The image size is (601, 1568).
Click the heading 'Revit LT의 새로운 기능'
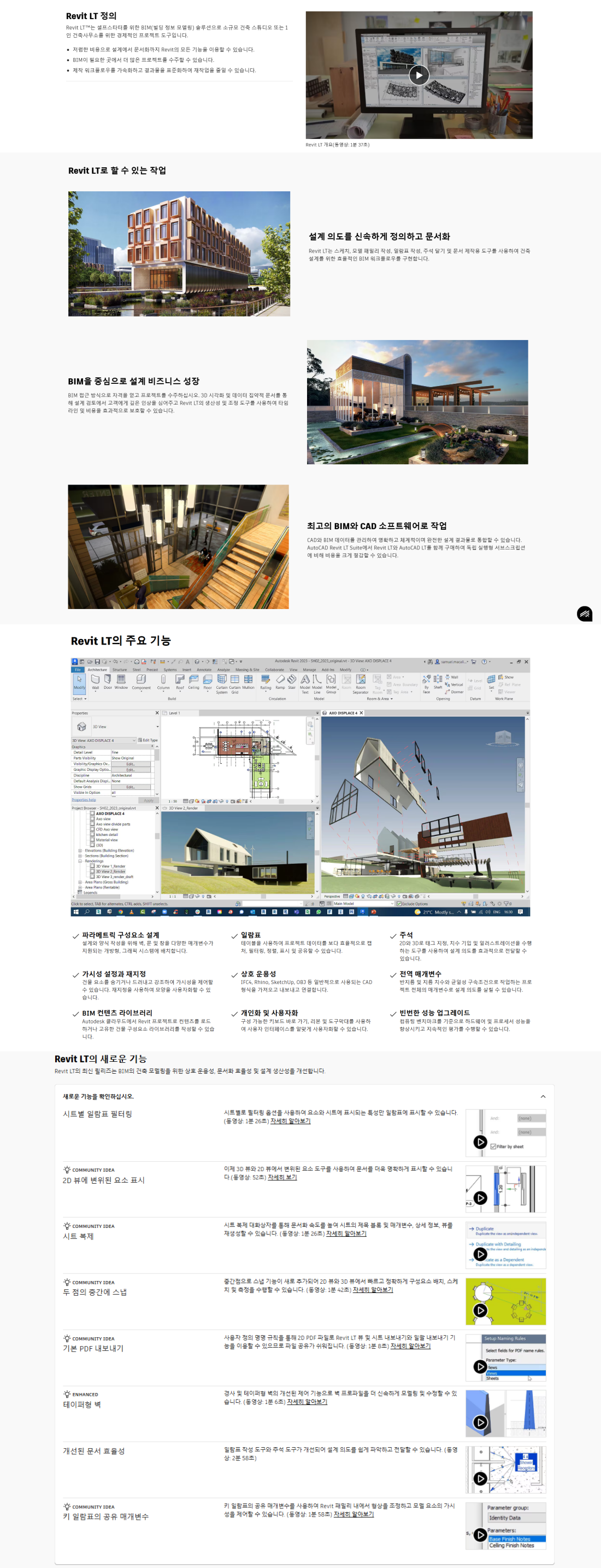pyautogui.click(x=101, y=1058)
